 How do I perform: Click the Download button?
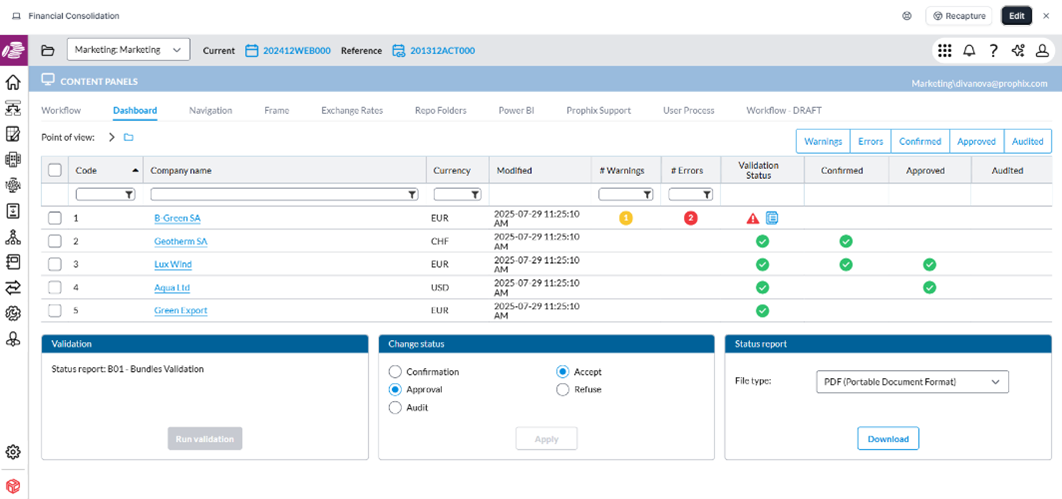(887, 439)
